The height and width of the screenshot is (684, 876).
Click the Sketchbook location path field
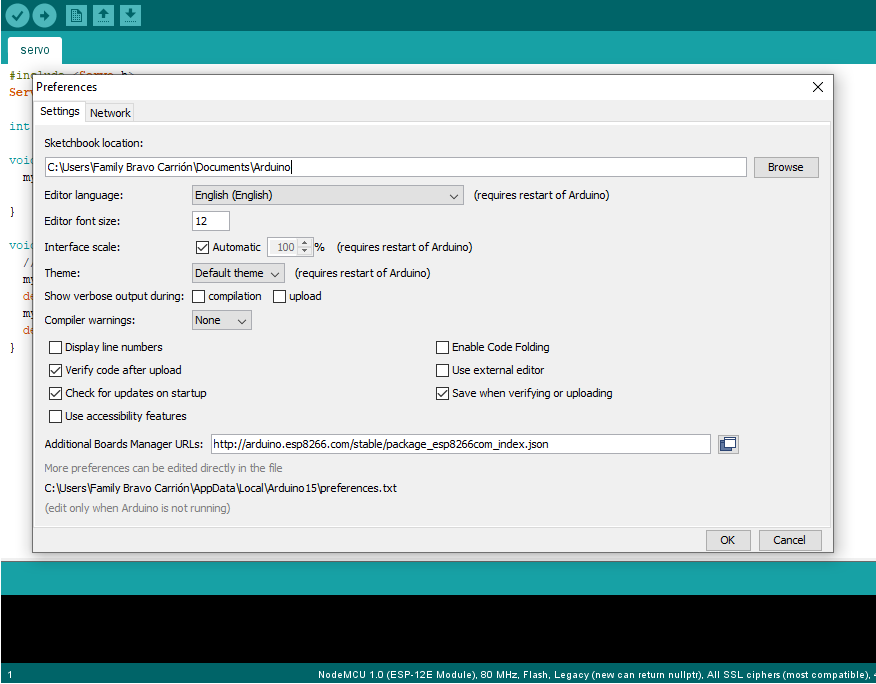pyautogui.click(x=396, y=167)
